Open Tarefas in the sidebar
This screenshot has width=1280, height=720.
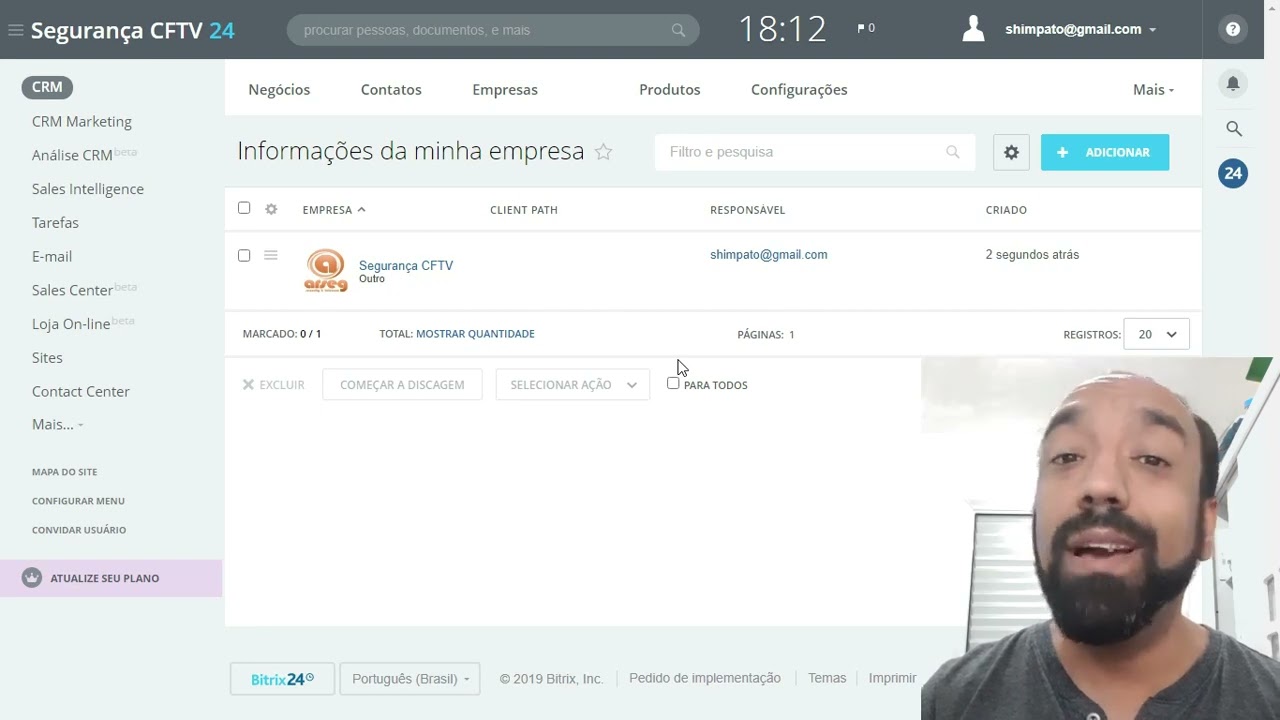55,222
